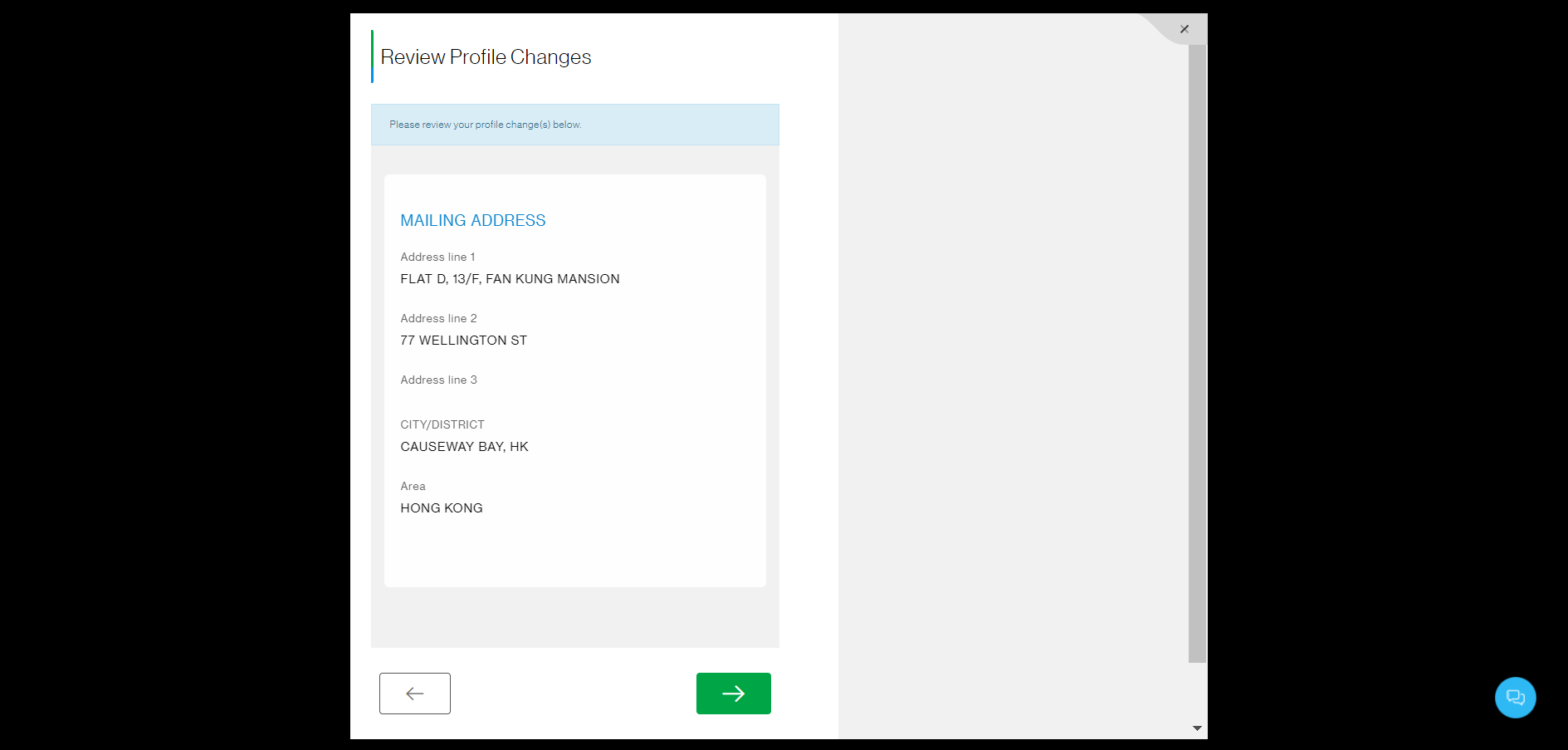1568x750 pixels.
Task: Click the 'Area' field label
Action: click(413, 487)
